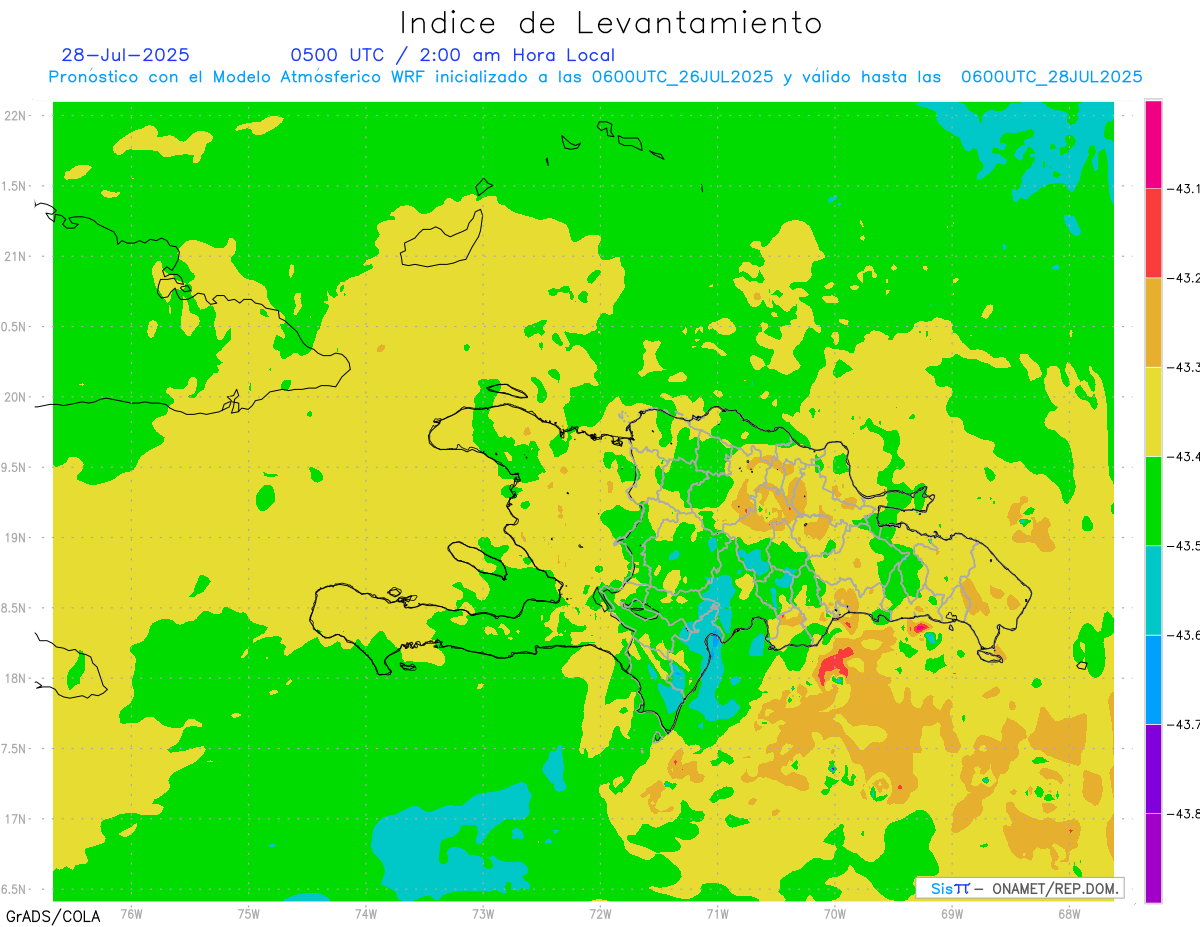
Task: Click legend value '-43.1'
Action: click(x=1185, y=188)
